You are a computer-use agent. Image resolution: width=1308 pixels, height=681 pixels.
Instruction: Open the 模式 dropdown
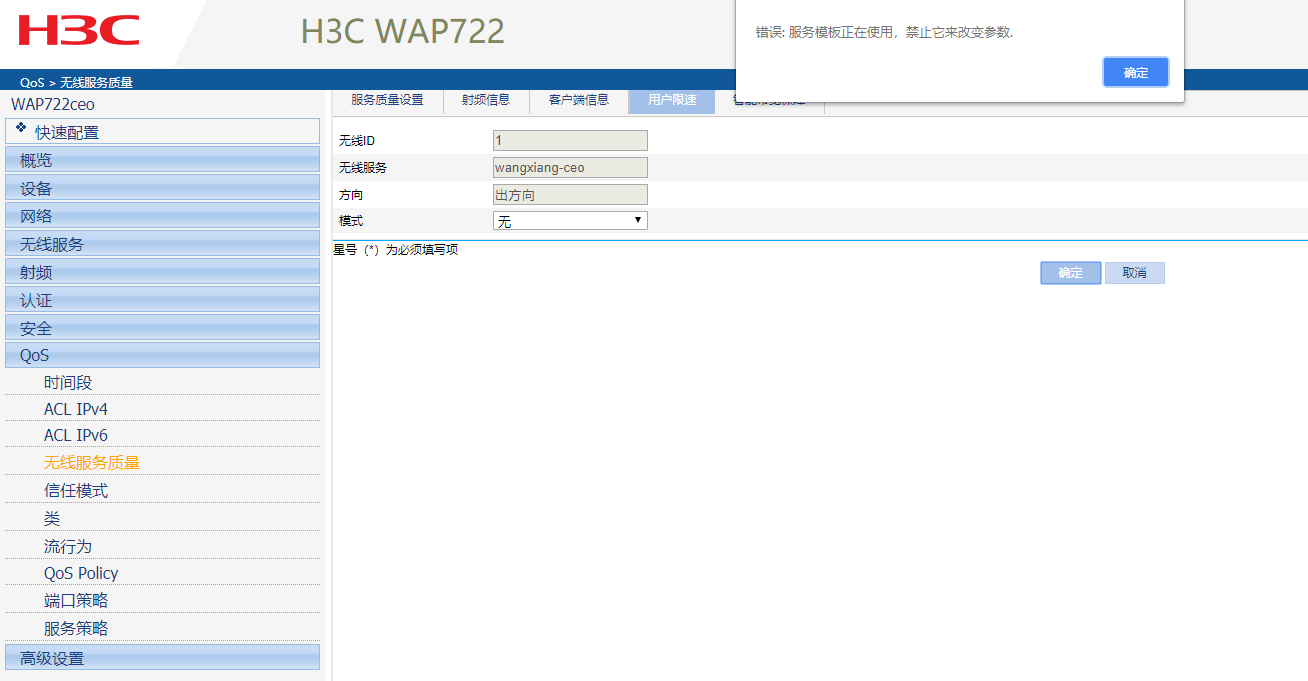coord(570,221)
